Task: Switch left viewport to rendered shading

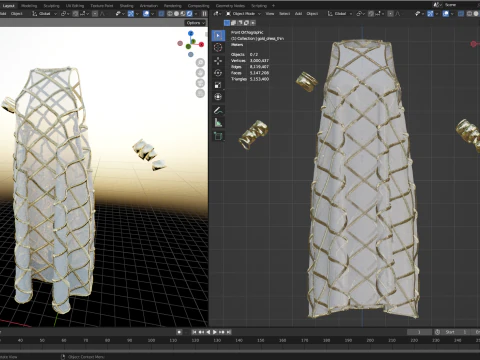Action: pyautogui.click(x=189, y=14)
